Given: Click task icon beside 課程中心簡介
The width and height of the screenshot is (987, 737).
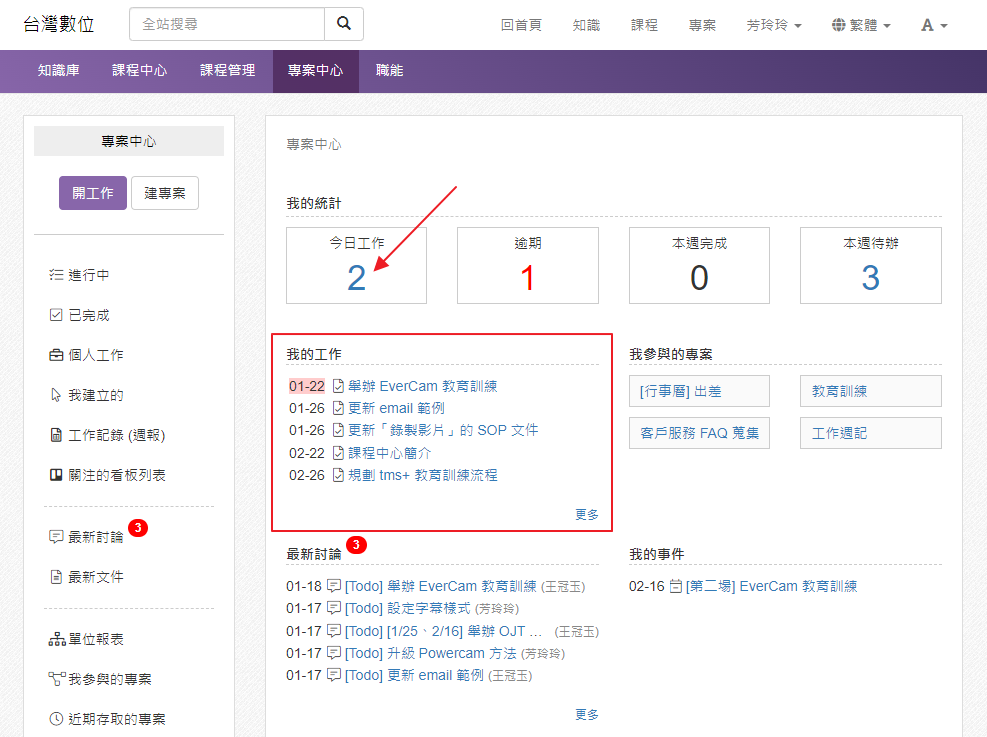Looking at the screenshot, I should (x=338, y=453).
